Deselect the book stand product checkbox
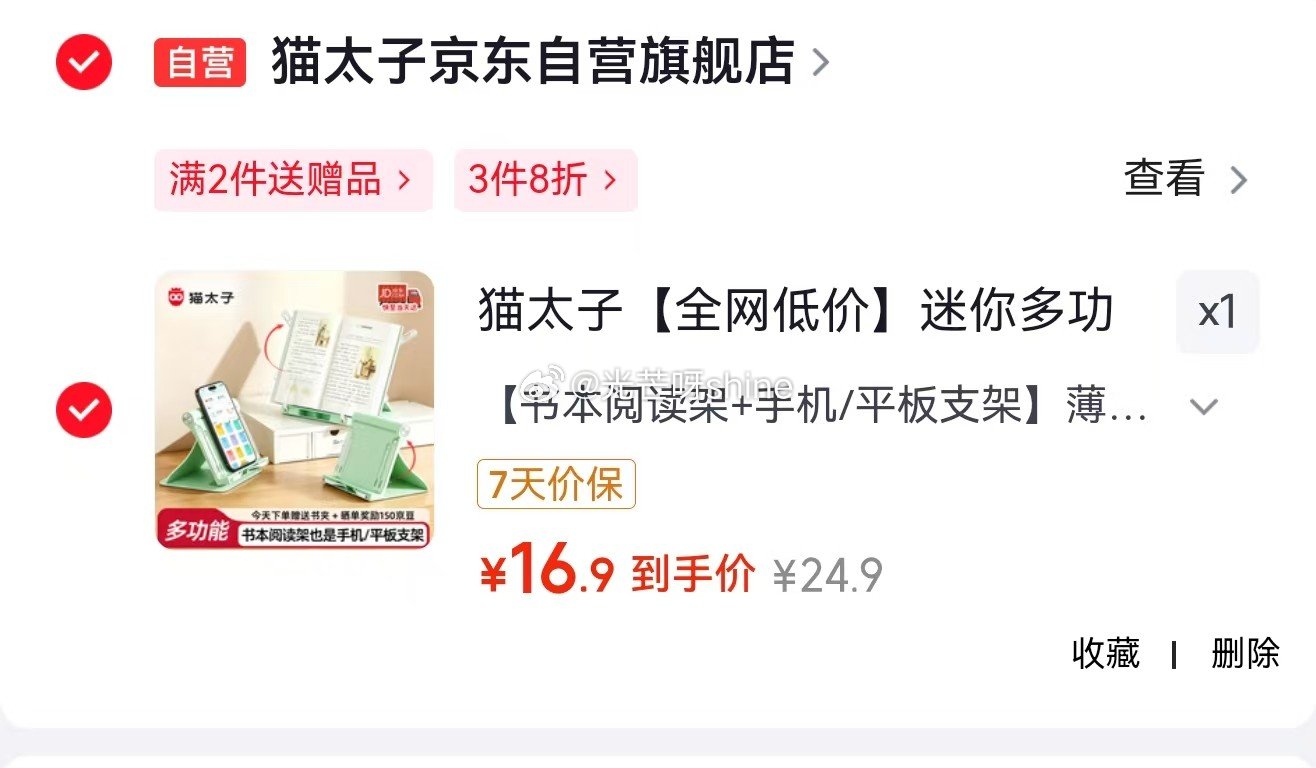 [x=84, y=410]
